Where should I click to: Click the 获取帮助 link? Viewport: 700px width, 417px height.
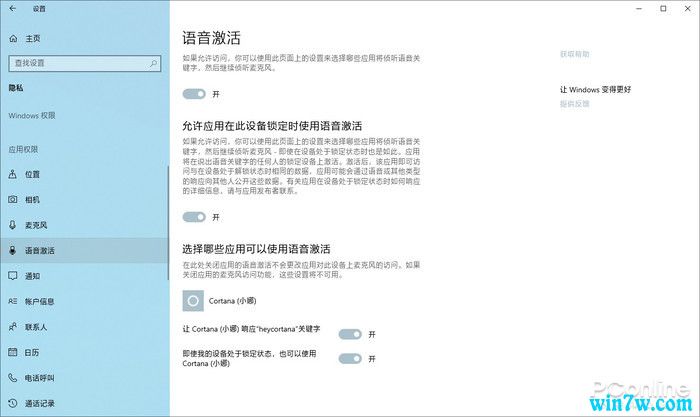click(x=575, y=54)
